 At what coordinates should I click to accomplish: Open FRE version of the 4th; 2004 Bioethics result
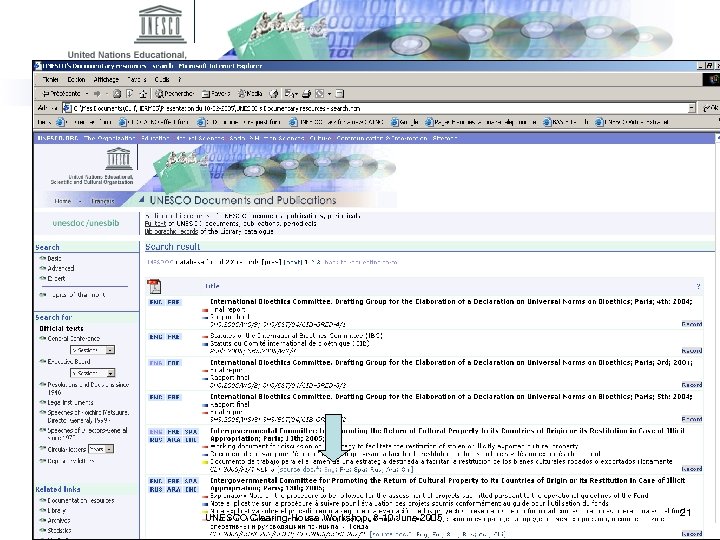(174, 302)
